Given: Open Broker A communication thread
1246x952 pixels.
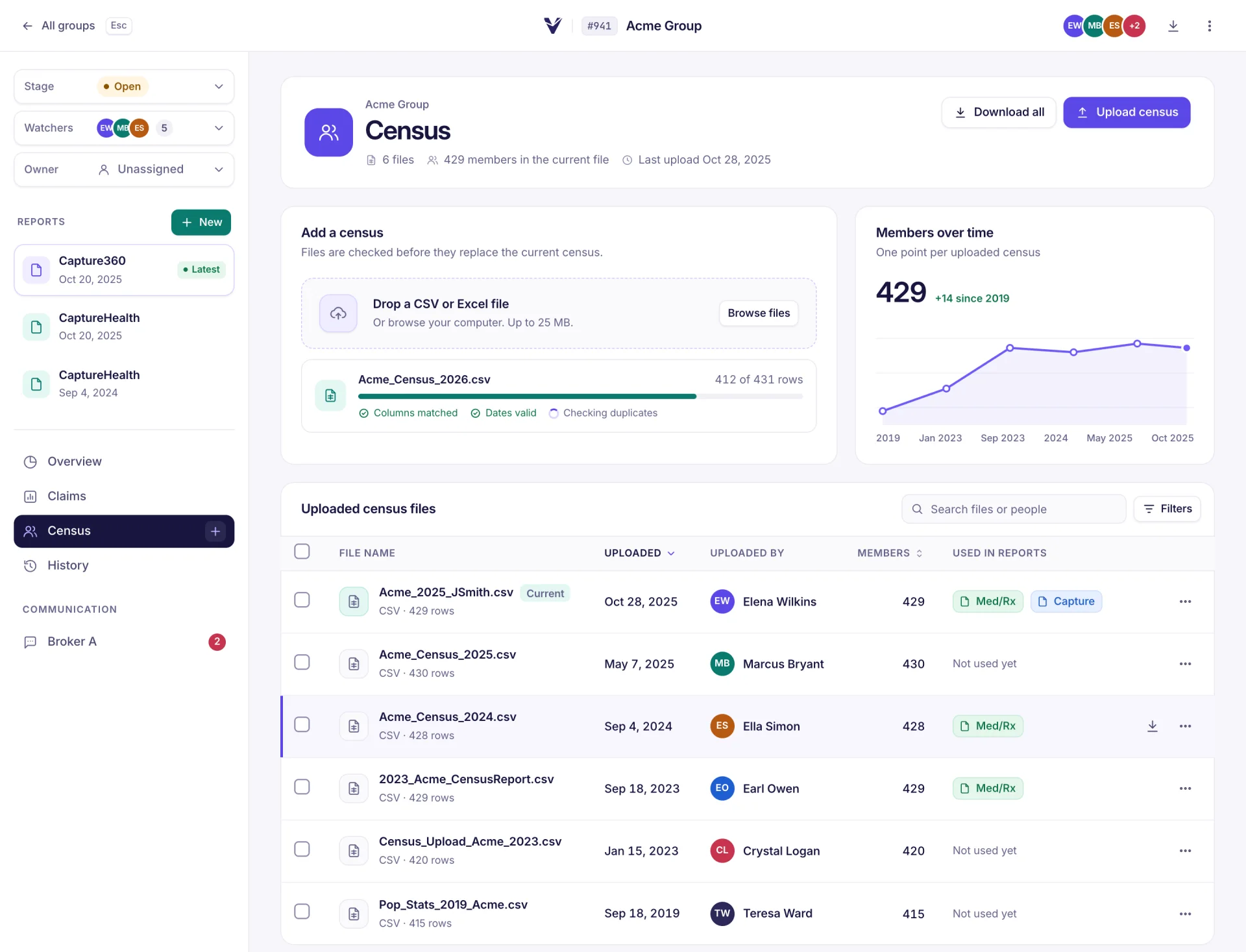Looking at the screenshot, I should pos(124,642).
